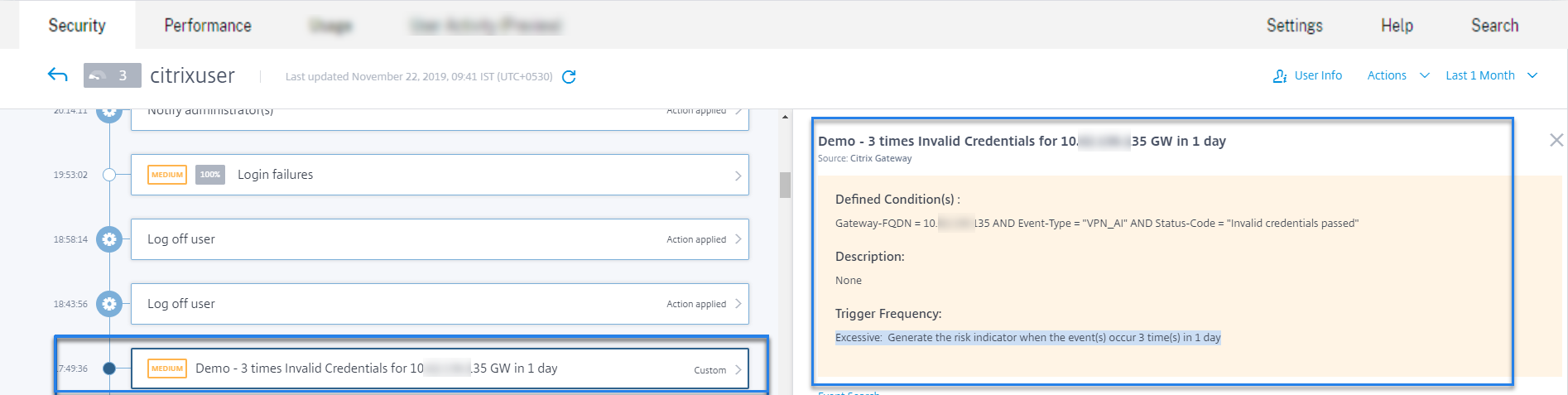Click the 100% badge on Login failures
Image resolution: width=1568 pixels, height=395 pixels.
pos(210,175)
